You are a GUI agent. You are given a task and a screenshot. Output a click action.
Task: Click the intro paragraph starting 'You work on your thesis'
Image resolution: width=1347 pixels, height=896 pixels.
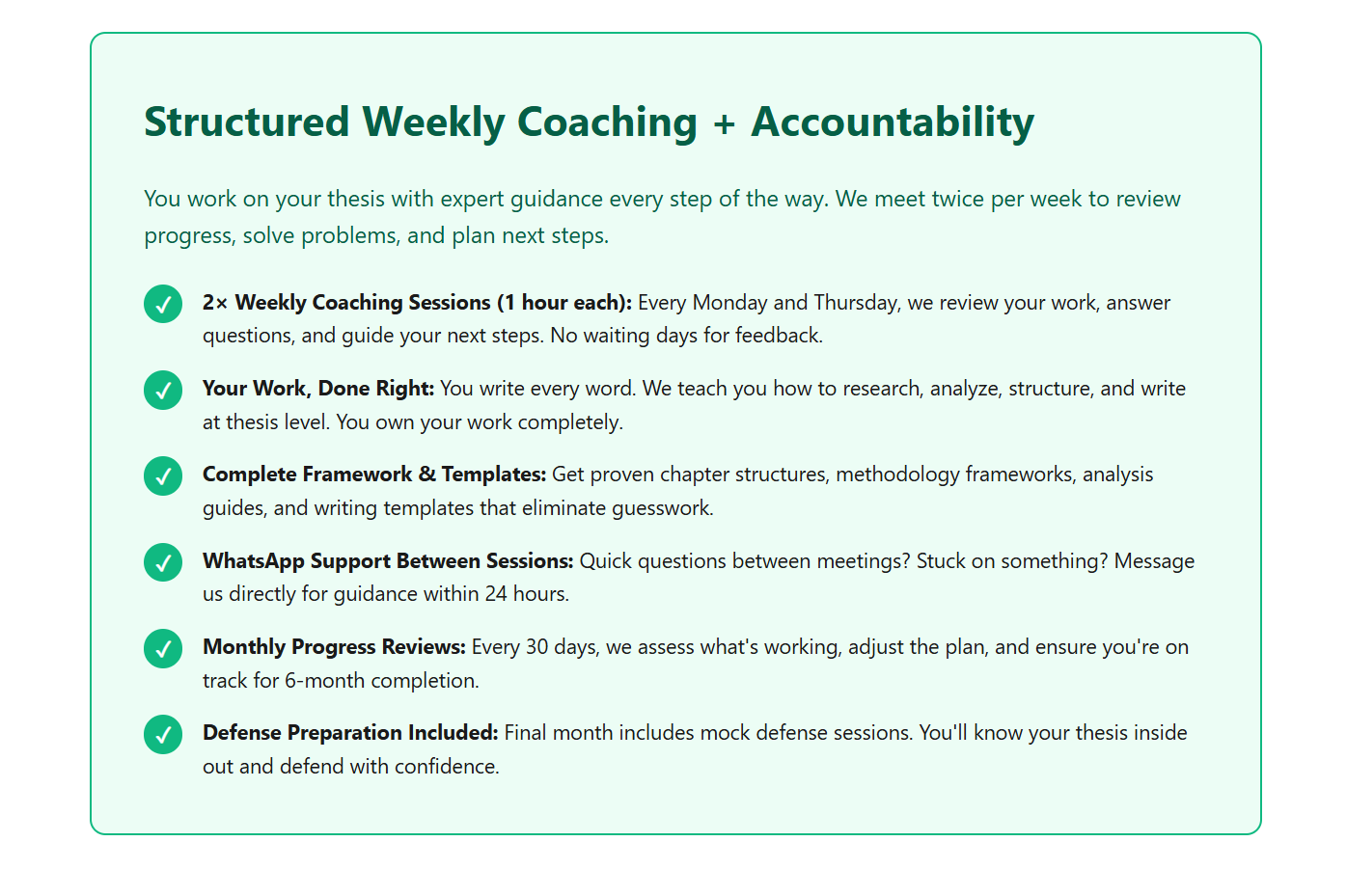click(x=662, y=217)
